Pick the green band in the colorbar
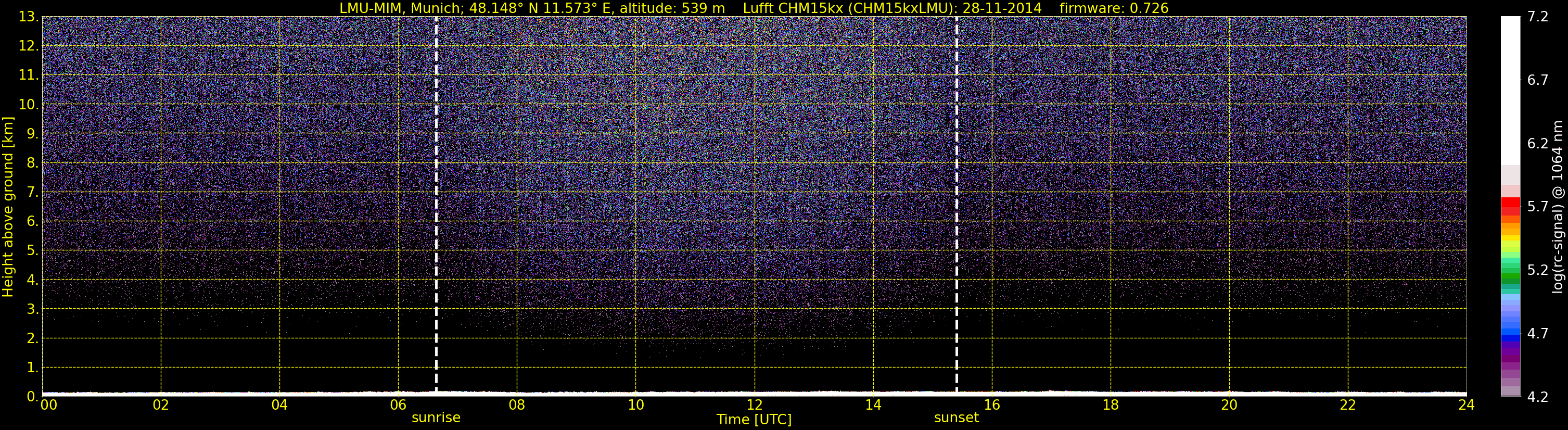 pyautogui.click(x=1510, y=277)
